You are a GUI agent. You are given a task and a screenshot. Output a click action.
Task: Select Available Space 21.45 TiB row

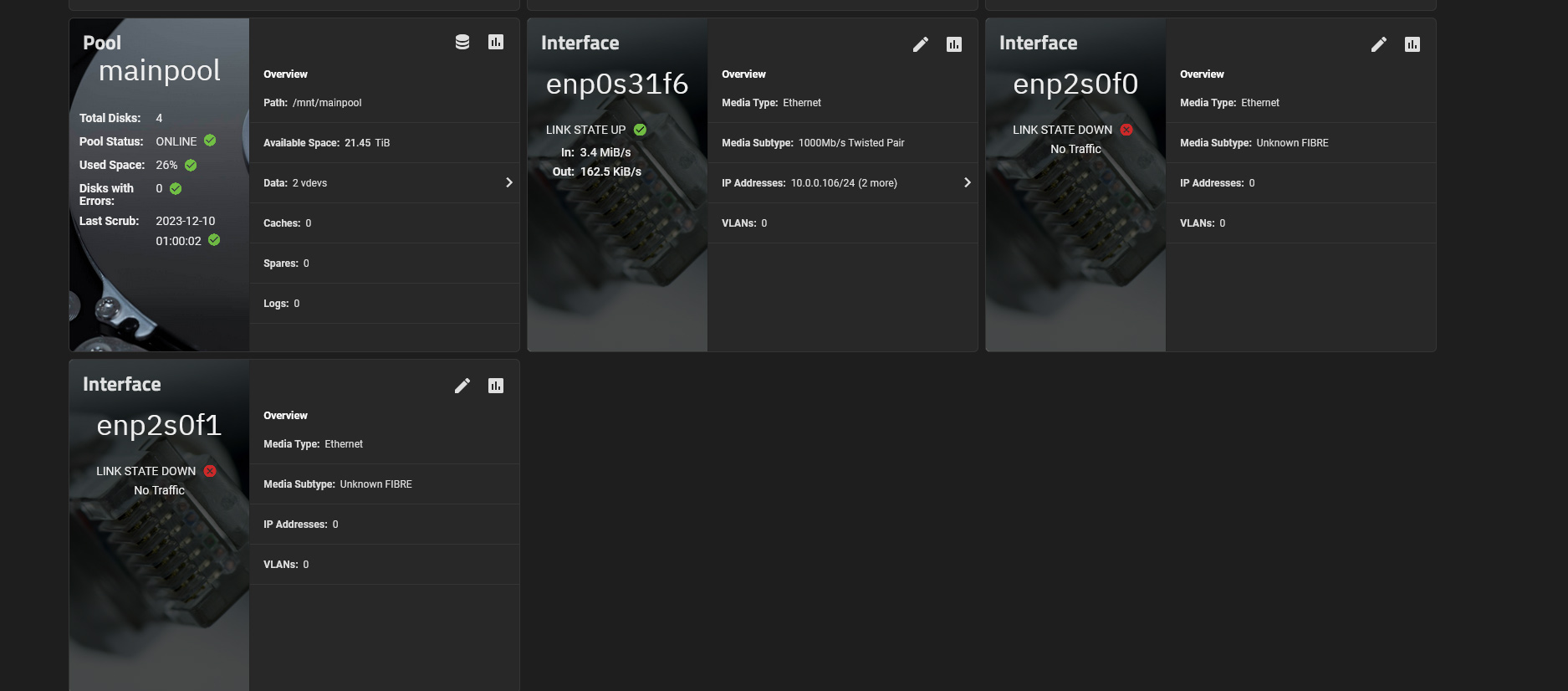tap(385, 143)
